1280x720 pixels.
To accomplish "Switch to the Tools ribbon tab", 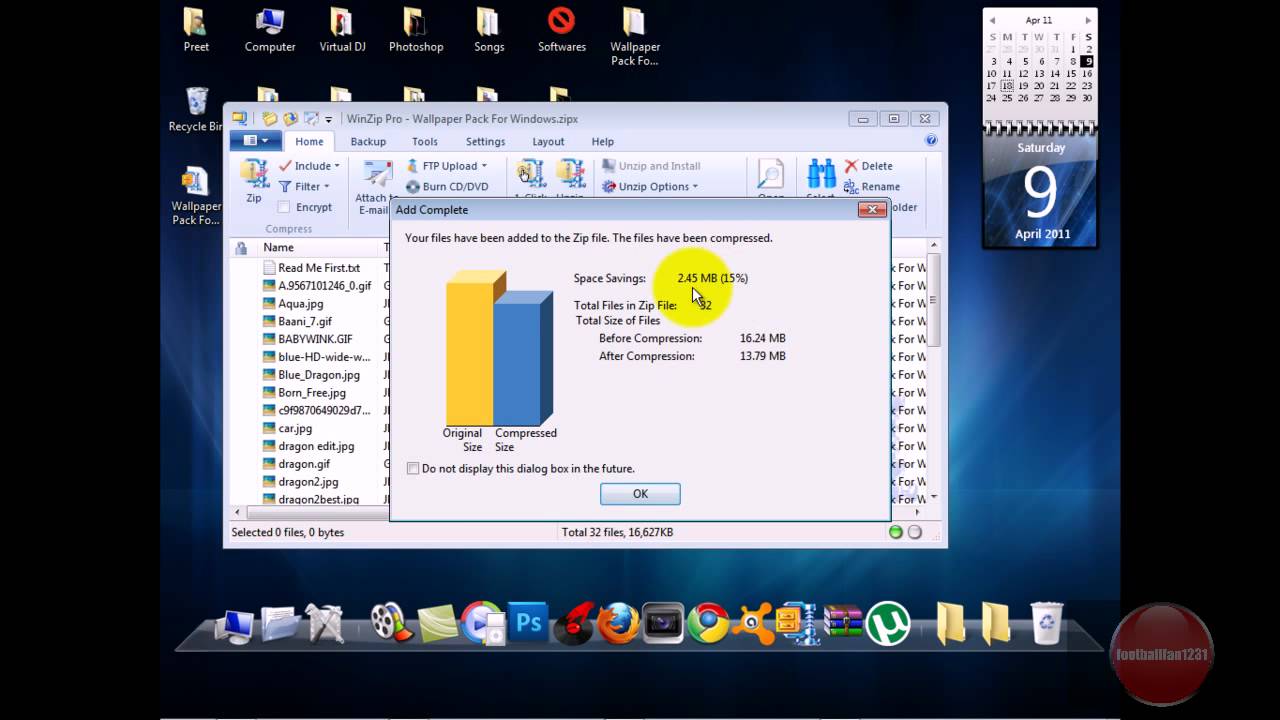I will click(425, 142).
